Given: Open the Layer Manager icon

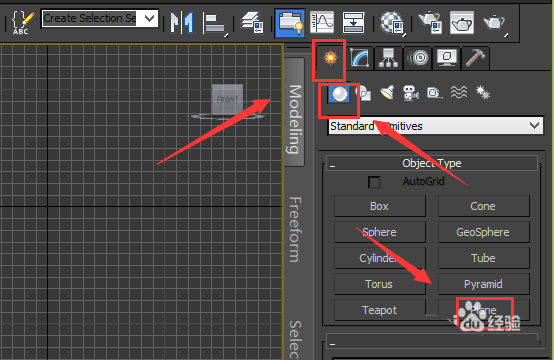Looking at the screenshot, I should [x=252, y=23].
